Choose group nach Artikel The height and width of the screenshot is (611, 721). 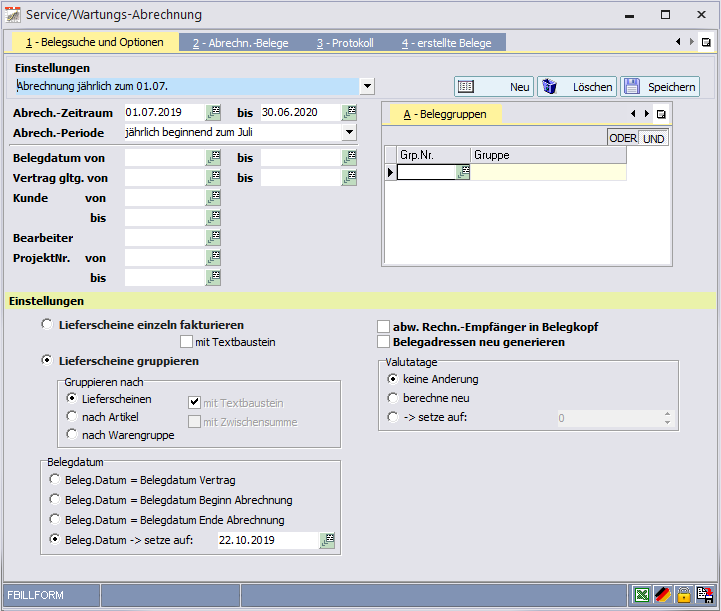point(71,416)
